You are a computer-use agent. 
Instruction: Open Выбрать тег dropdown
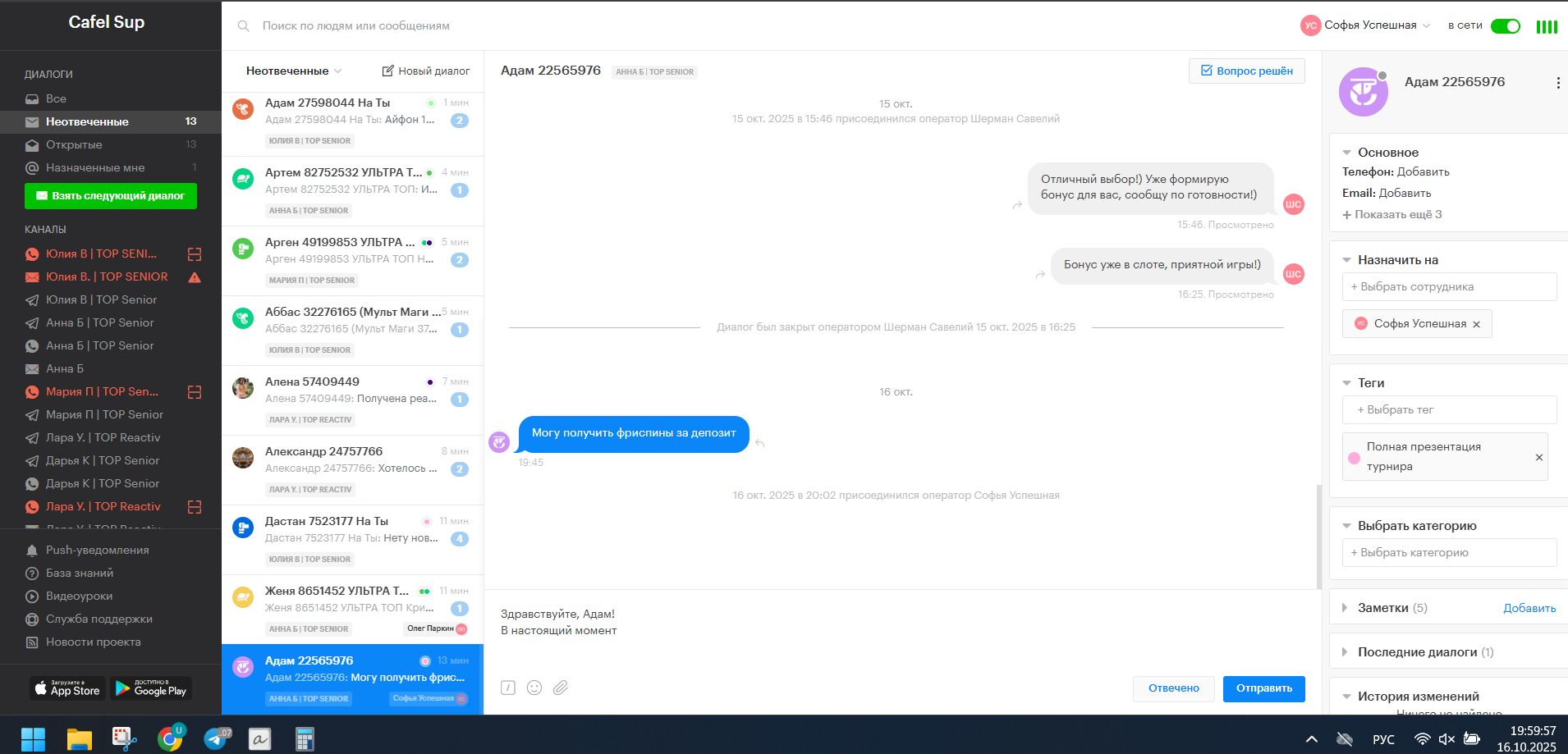point(1449,410)
